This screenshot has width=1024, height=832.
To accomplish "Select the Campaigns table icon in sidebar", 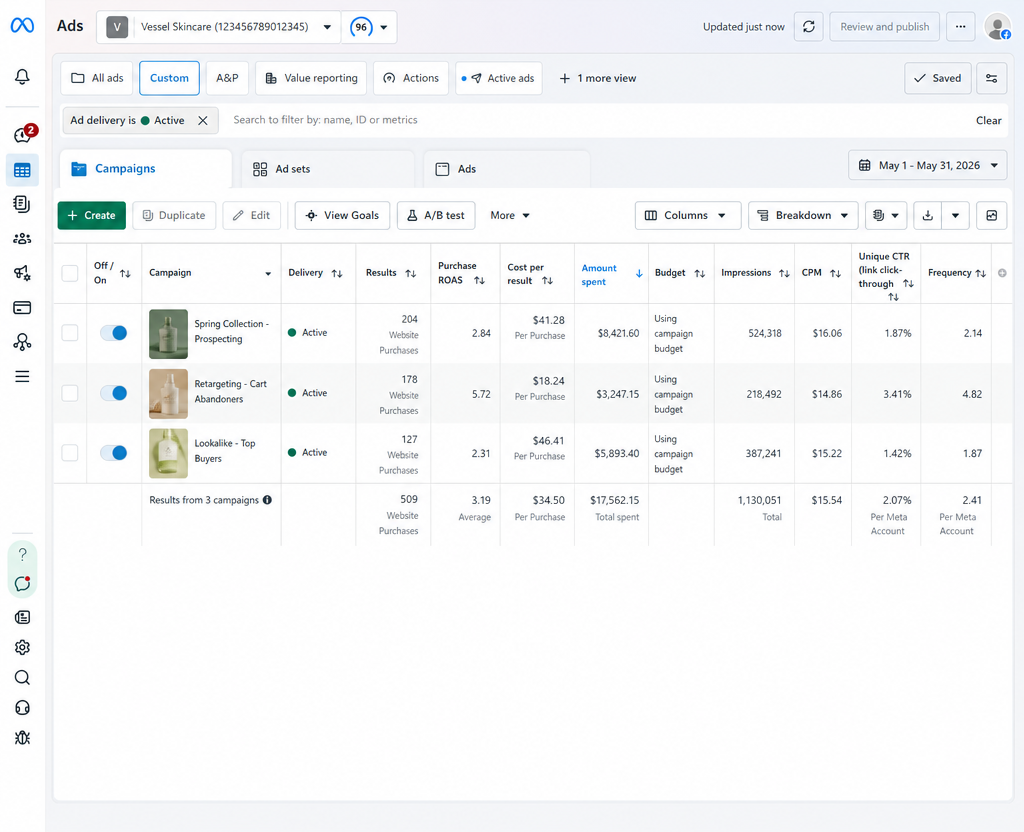I will 22,170.
